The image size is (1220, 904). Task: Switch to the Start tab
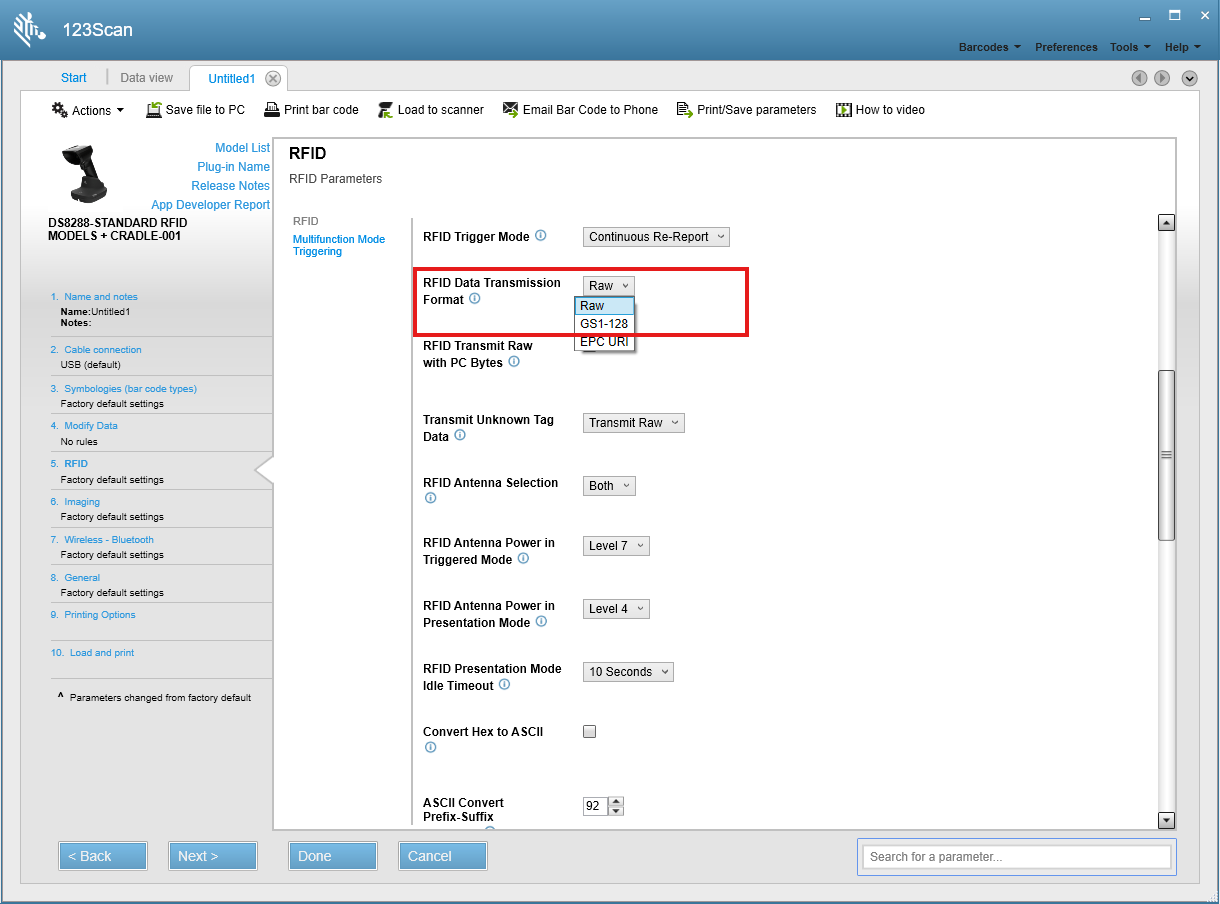74,78
